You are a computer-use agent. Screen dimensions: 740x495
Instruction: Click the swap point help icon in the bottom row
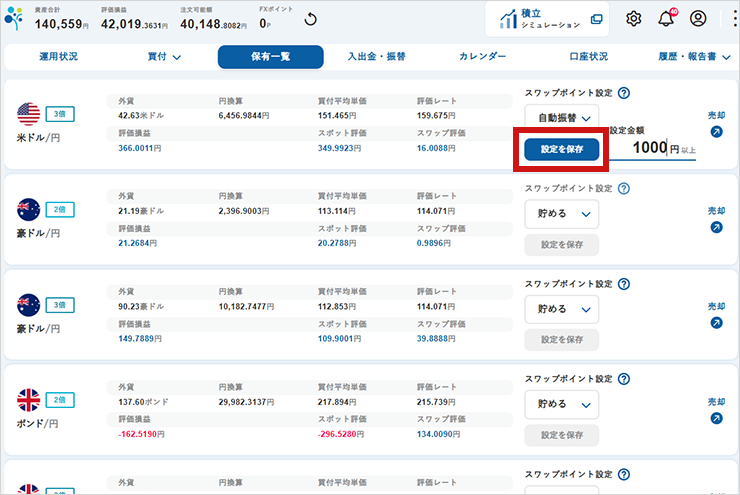624,474
